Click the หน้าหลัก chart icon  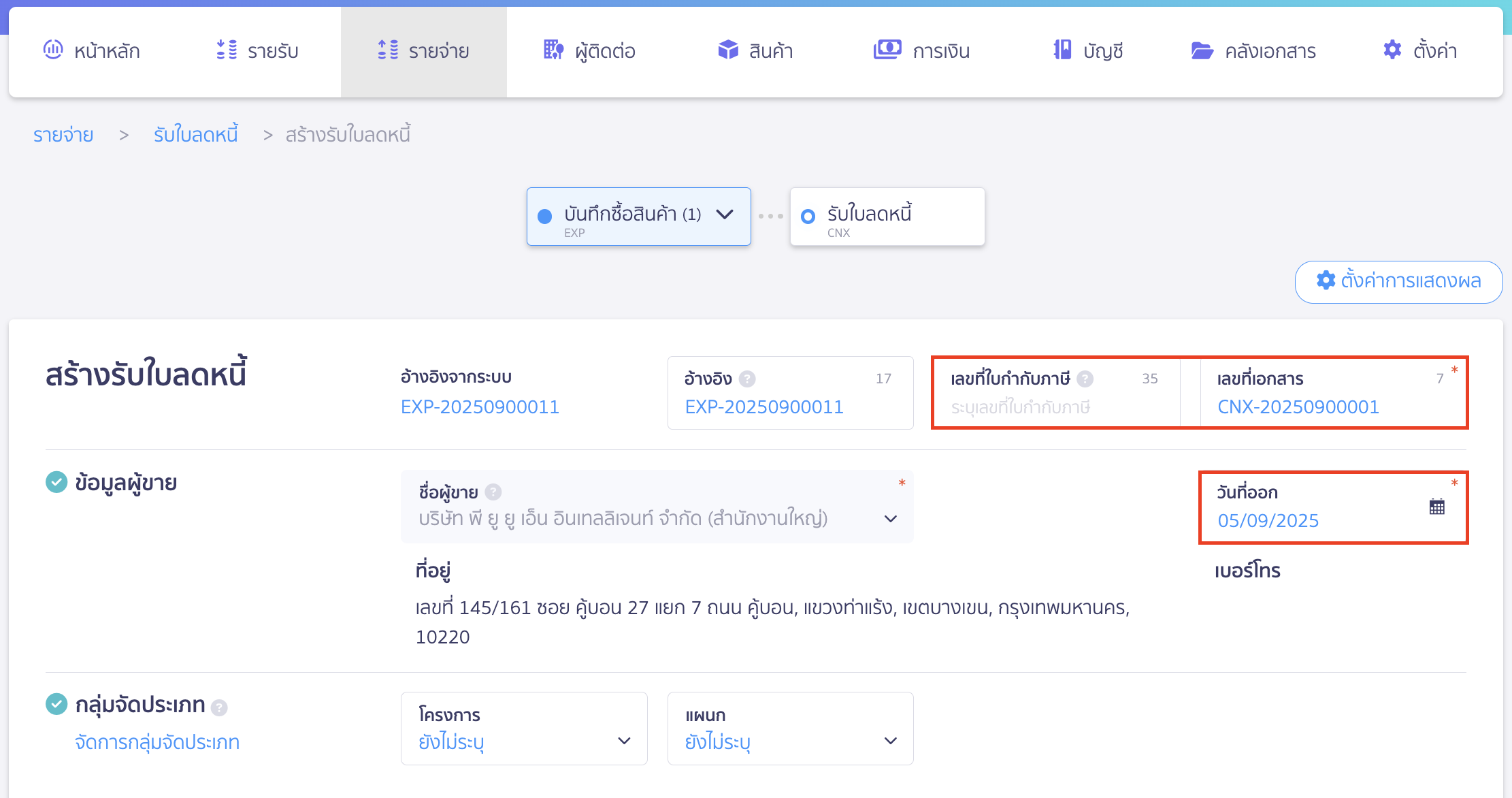(x=53, y=50)
